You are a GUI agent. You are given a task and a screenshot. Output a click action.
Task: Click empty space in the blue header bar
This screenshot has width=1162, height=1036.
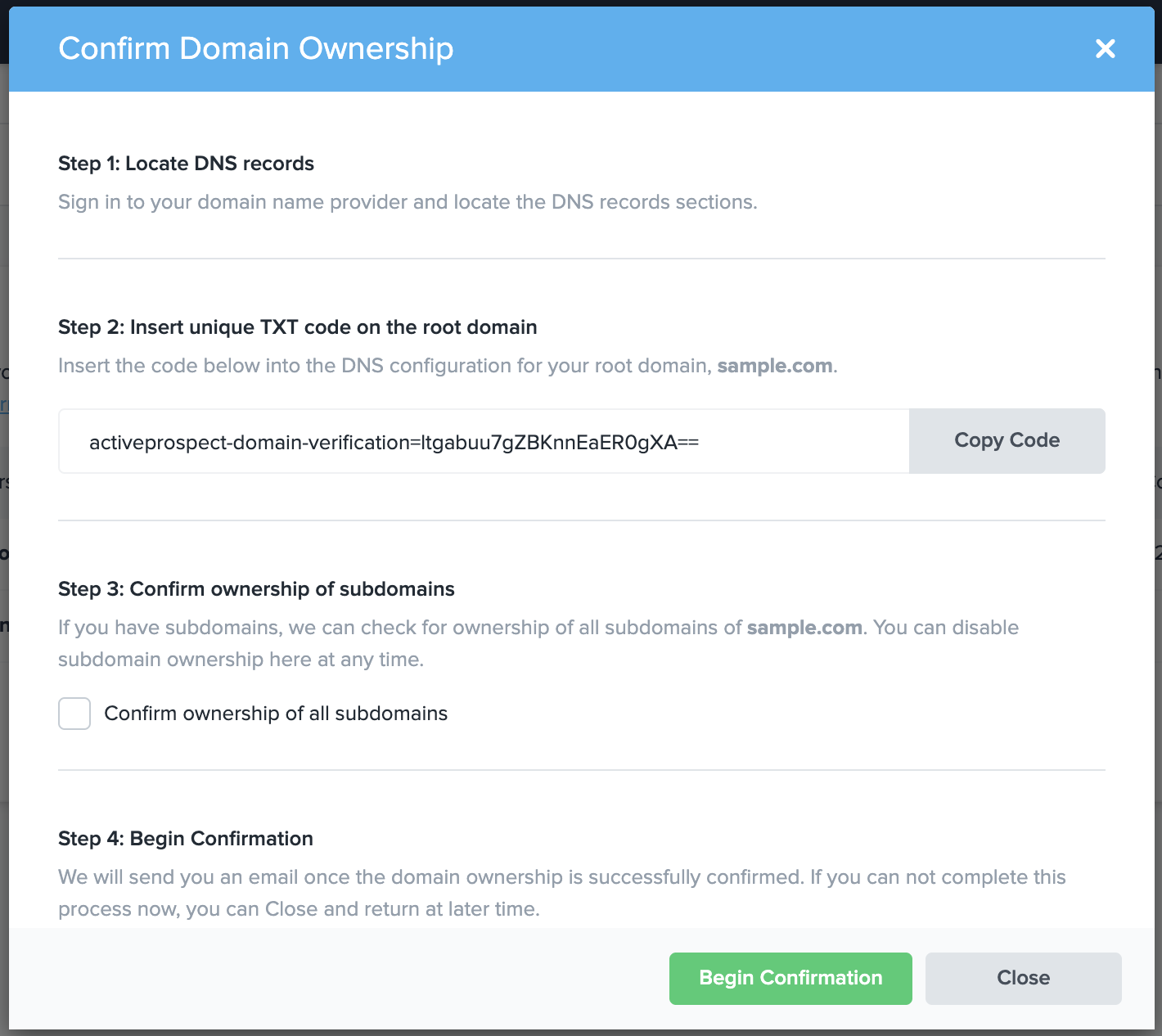tap(736, 49)
